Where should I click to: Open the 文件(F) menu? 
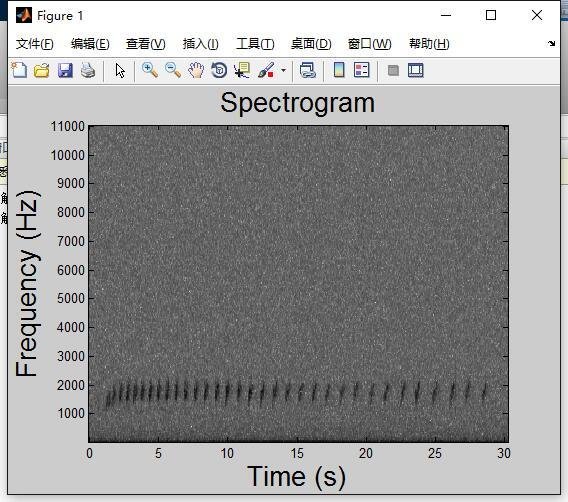click(x=35, y=44)
